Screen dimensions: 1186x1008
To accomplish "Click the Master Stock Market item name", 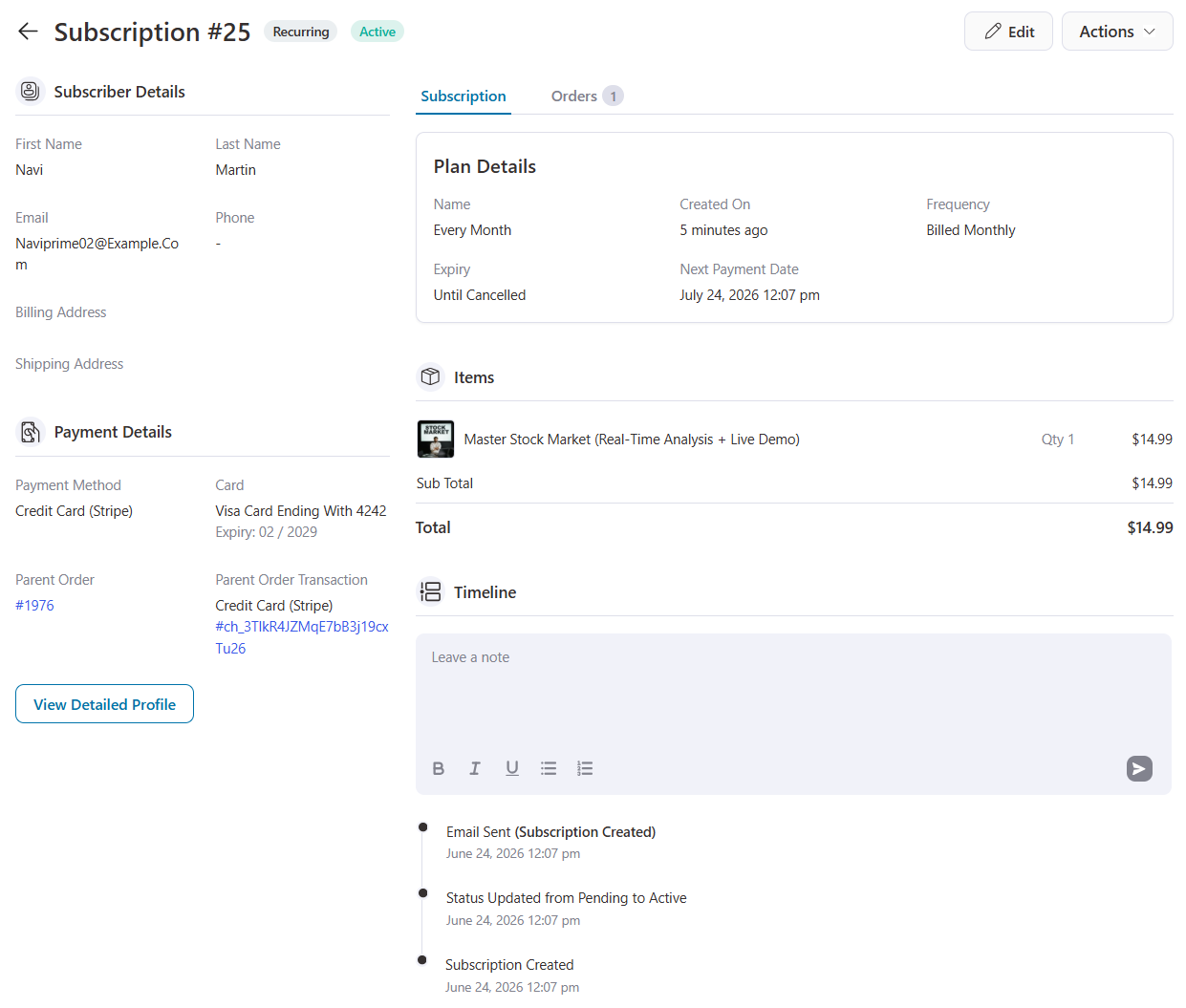I will tap(632, 440).
